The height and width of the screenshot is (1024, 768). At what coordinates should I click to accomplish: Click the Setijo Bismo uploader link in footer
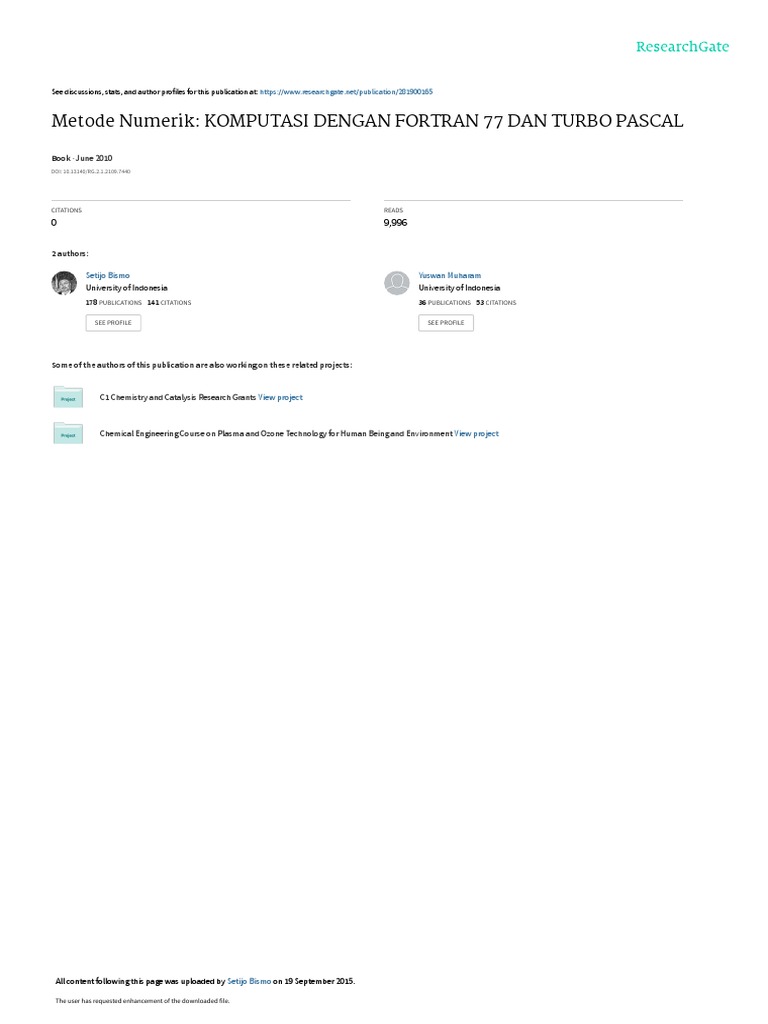coord(249,981)
